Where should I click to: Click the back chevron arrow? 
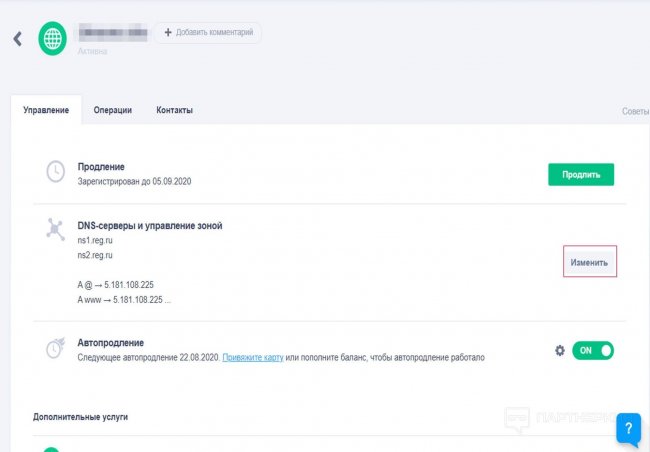17,39
